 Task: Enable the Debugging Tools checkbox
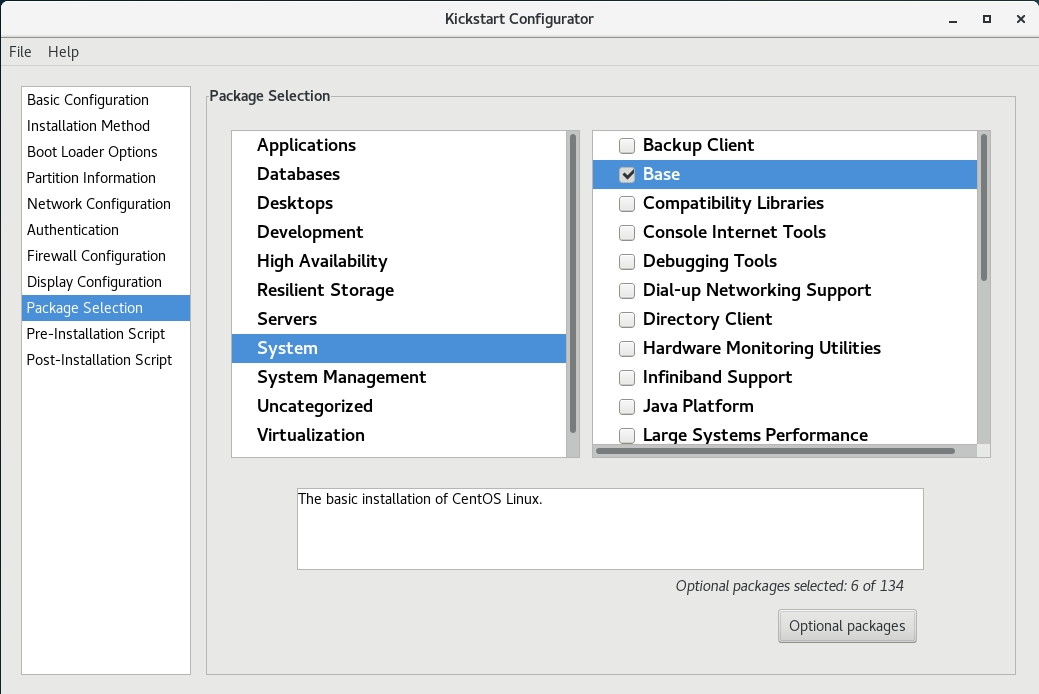pyautogui.click(x=627, y=262)
